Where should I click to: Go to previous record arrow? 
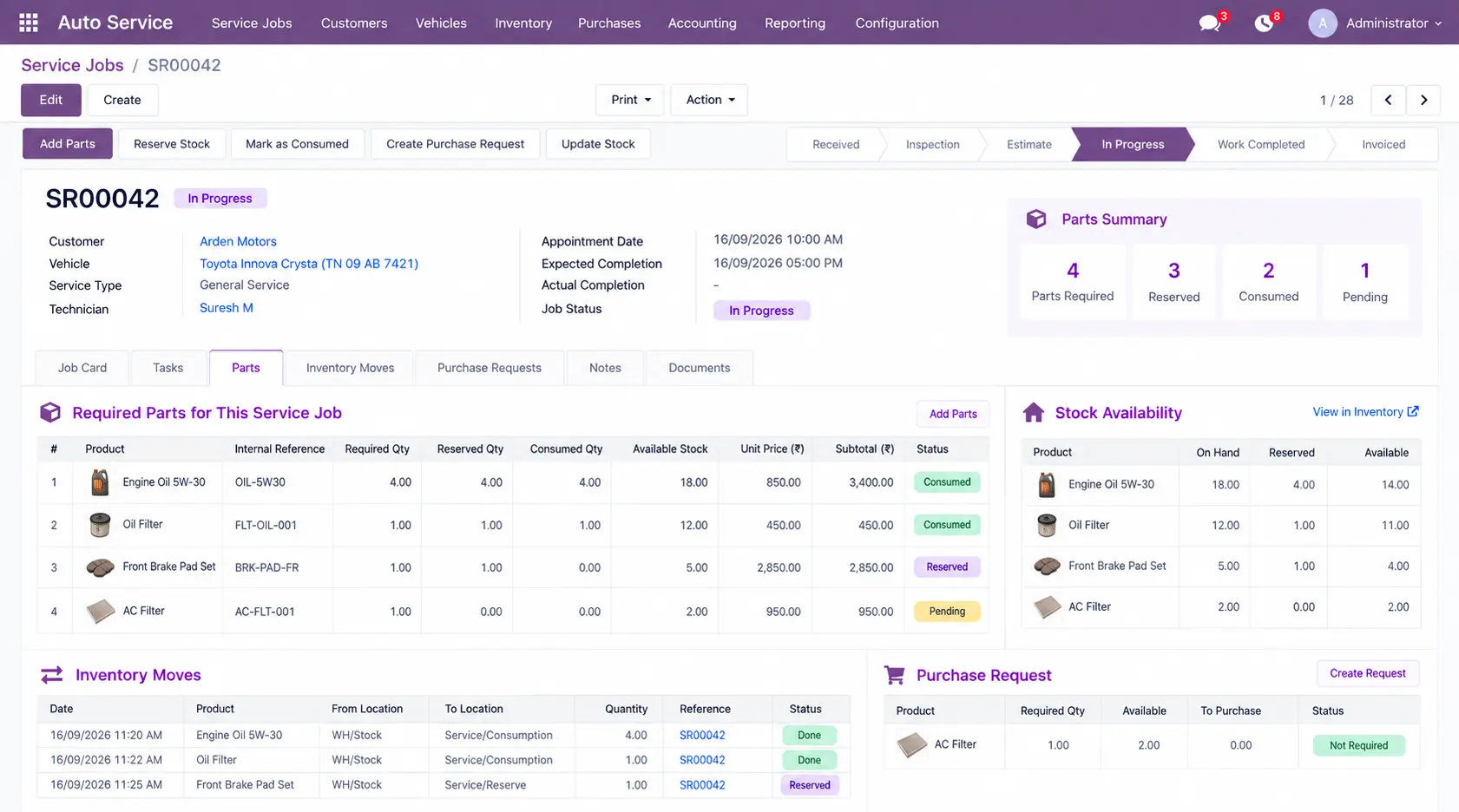[1388, 100]
